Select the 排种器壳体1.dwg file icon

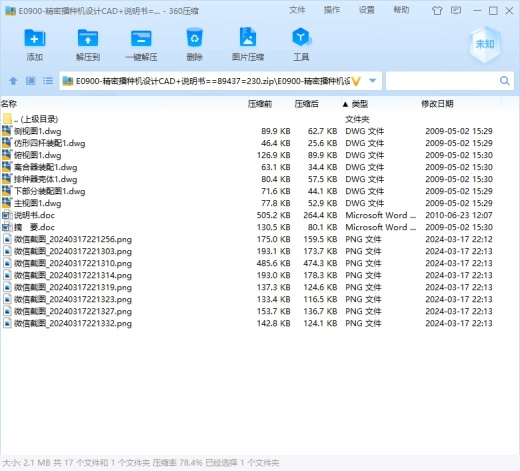(x=7, y=179)
